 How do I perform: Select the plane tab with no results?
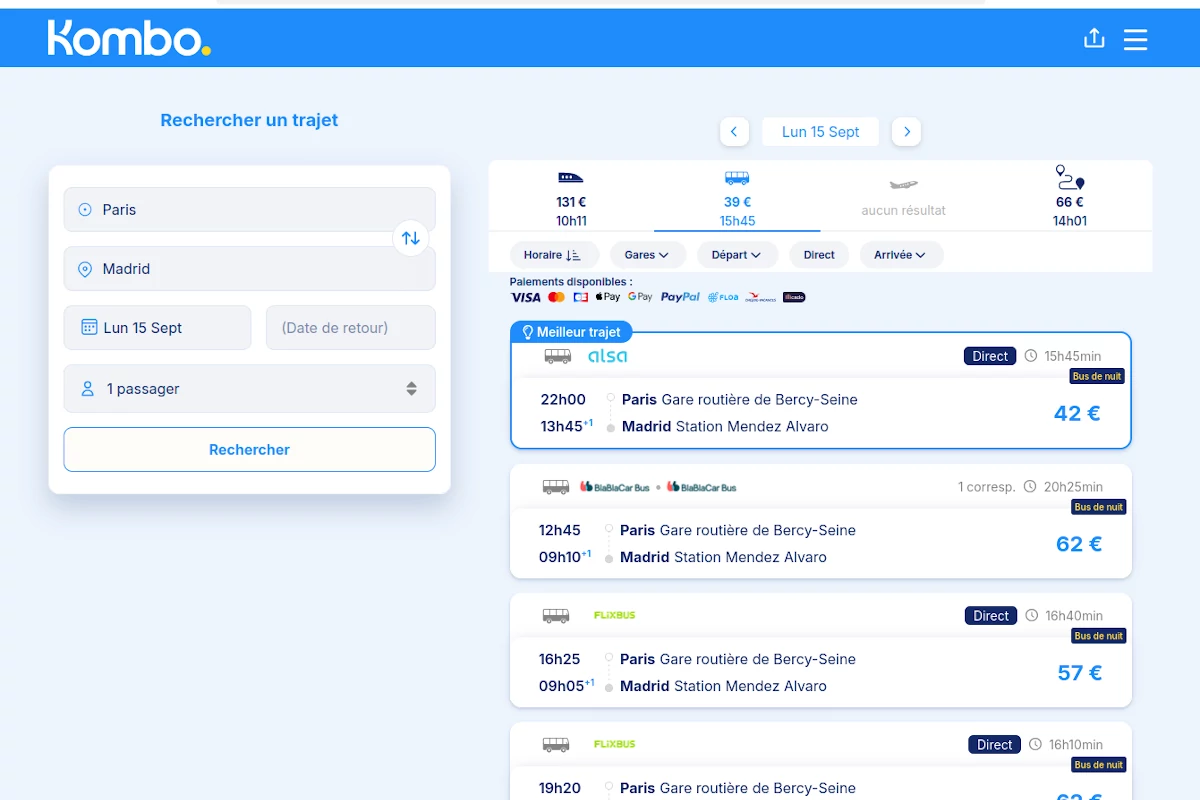pos(903,198)
